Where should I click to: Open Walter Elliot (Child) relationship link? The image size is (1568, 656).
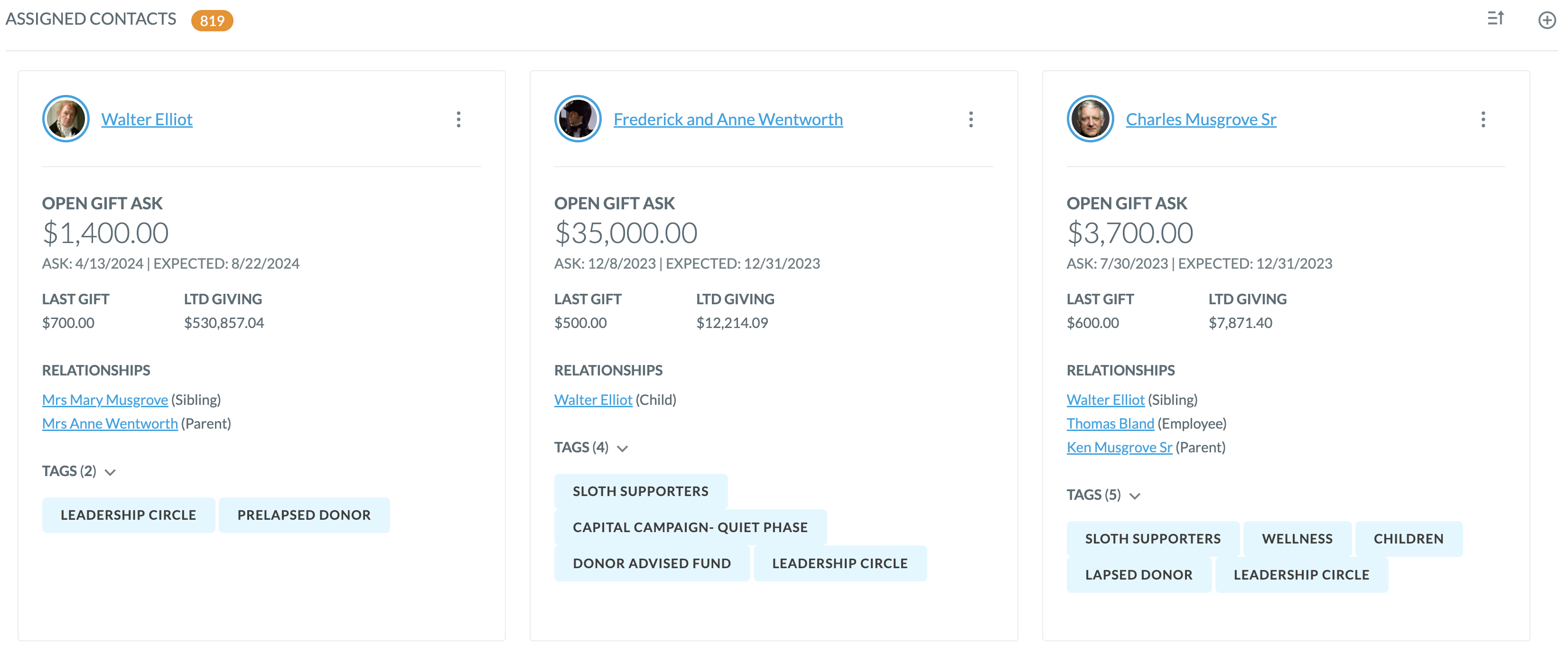593,400
